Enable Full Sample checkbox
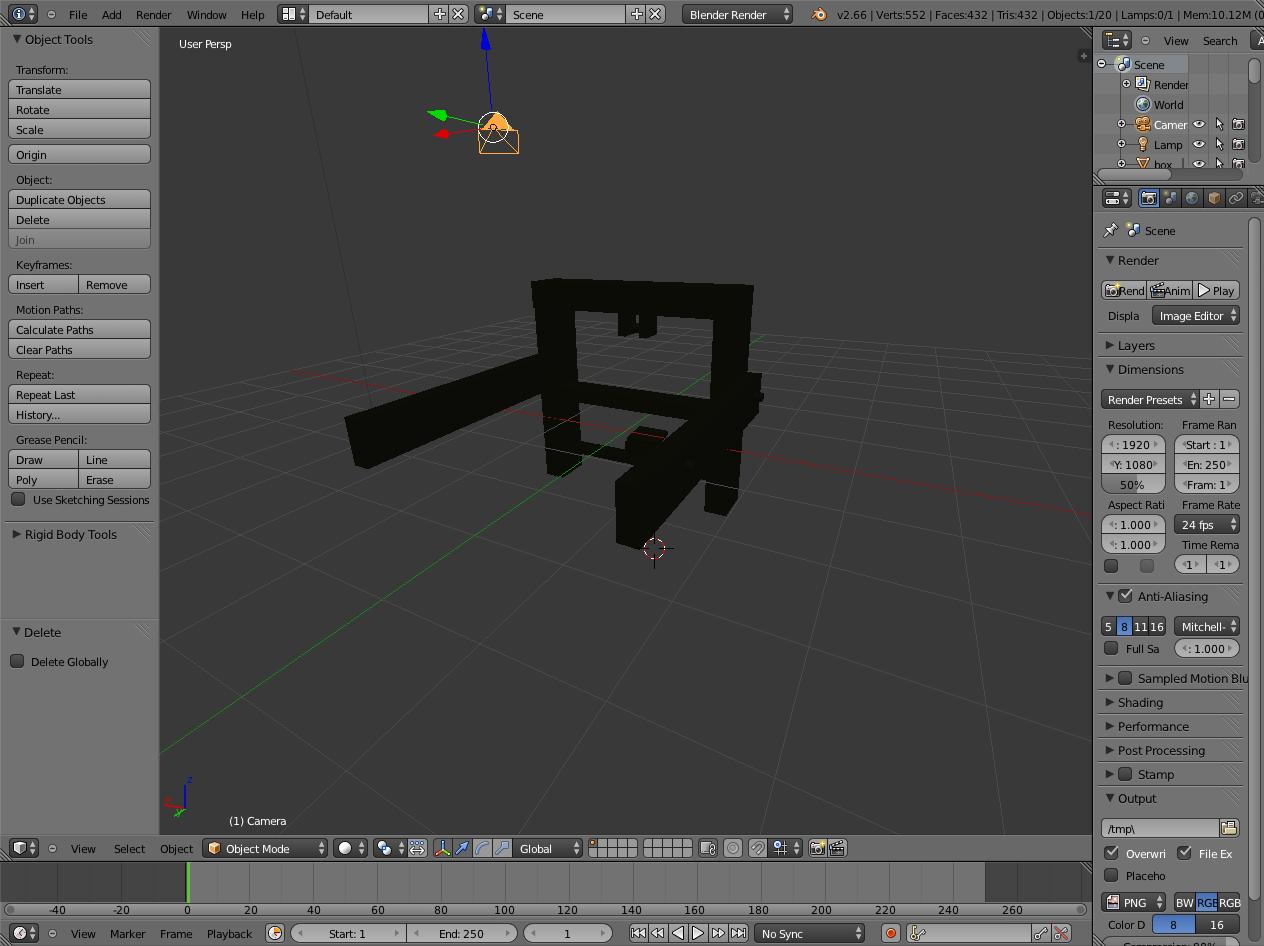 [x=1111, y=648]
